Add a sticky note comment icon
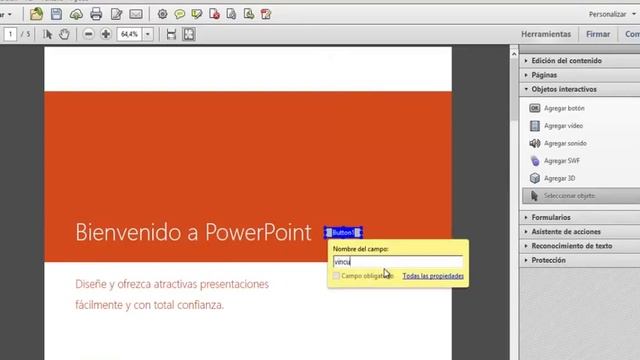Image resolution: width=640 pixels, height=360 pixels. pyautogui.click(x=180, y=14)
